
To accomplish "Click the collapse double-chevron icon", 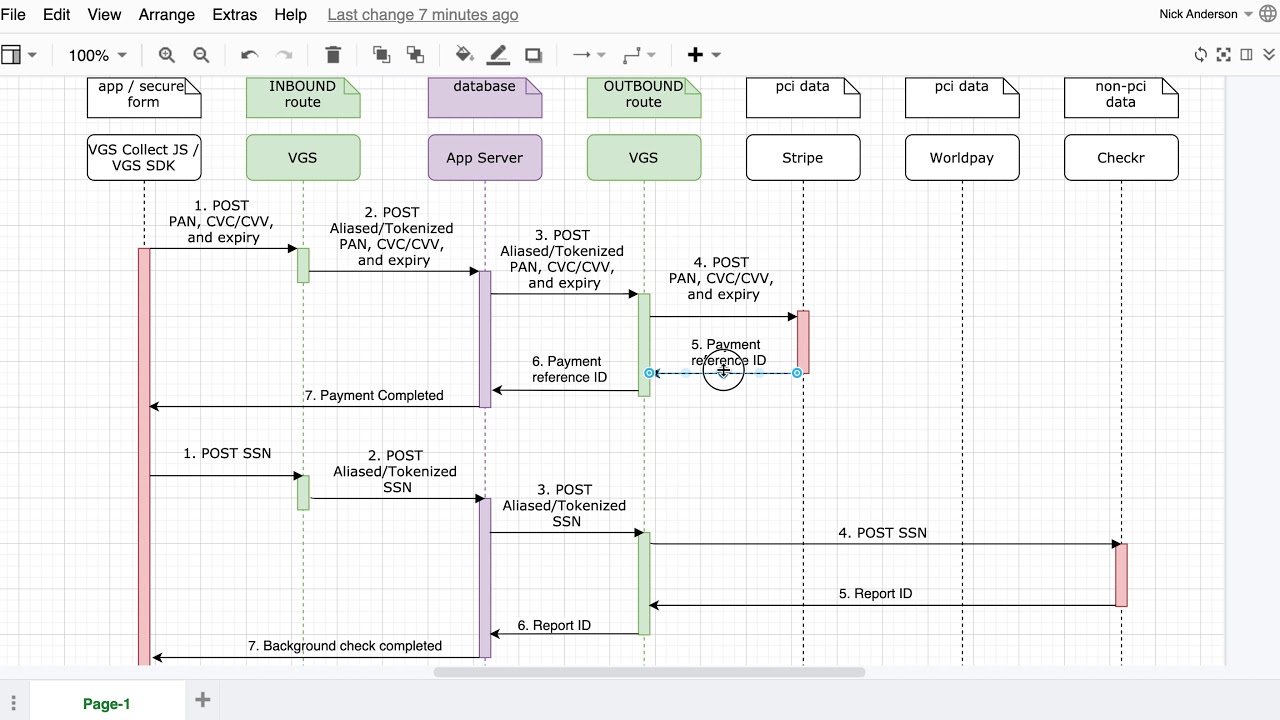I will click(x=1270, y=55).
